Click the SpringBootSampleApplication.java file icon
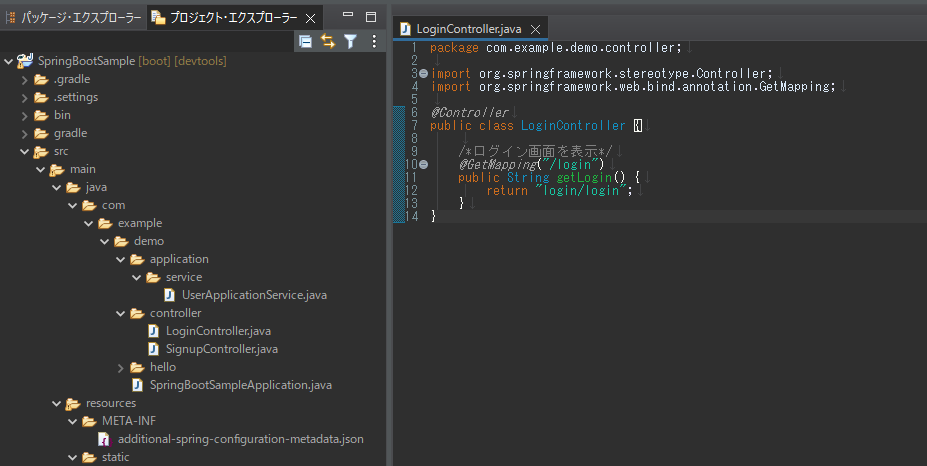 coord(137,385)
